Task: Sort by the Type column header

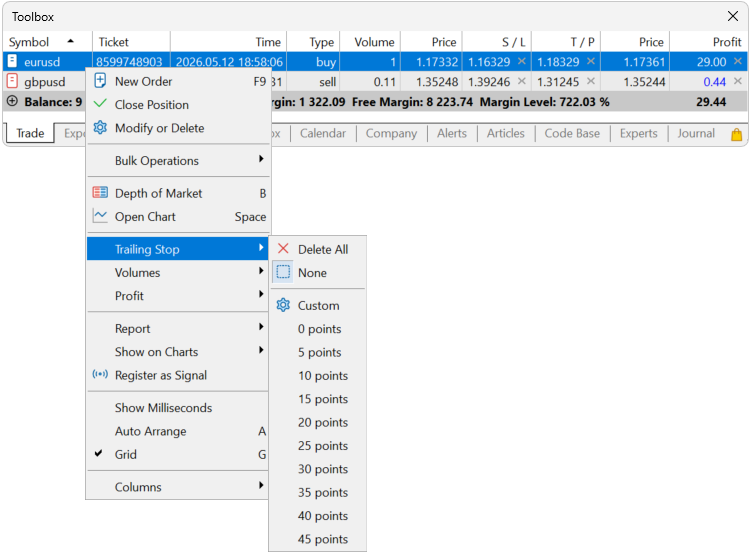Action: click(313, 42)
